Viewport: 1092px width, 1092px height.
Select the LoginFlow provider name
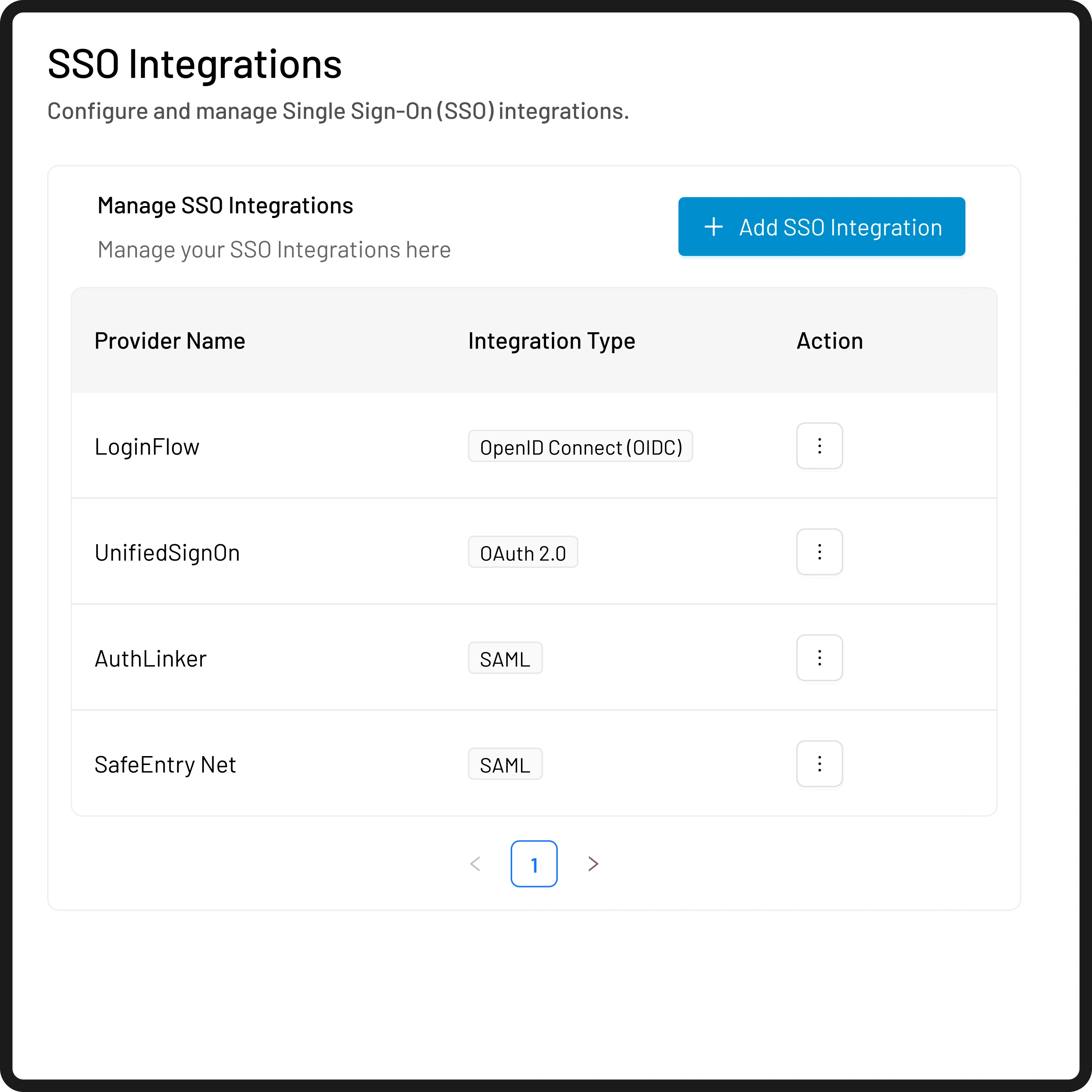[x=147, y=447]
